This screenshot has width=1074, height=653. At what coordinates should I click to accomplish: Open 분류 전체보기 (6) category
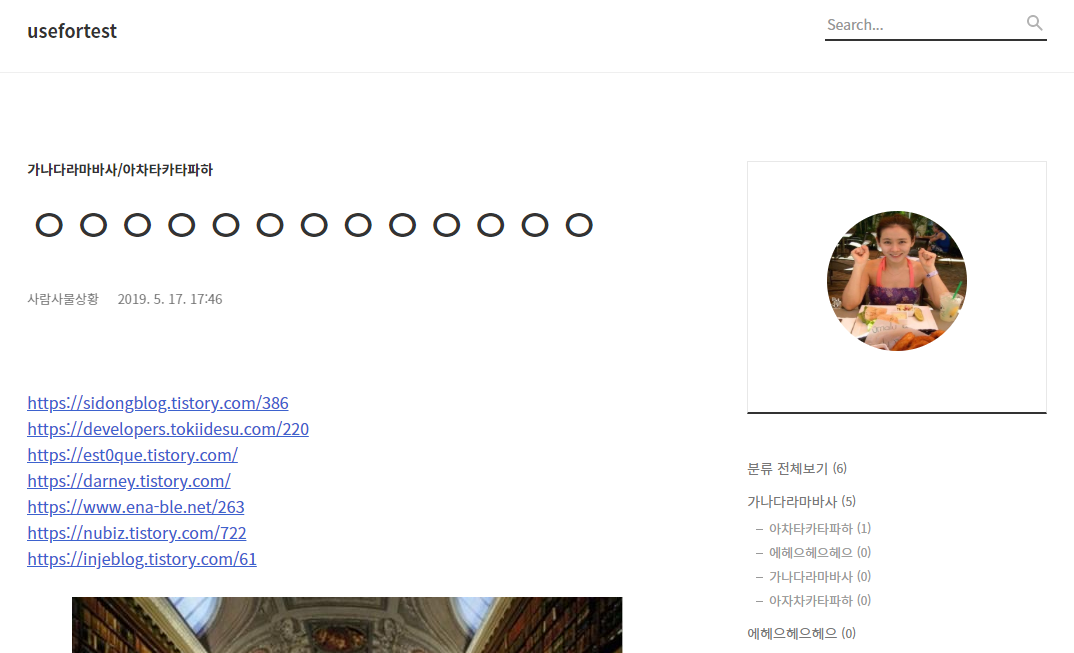(797, 469)
